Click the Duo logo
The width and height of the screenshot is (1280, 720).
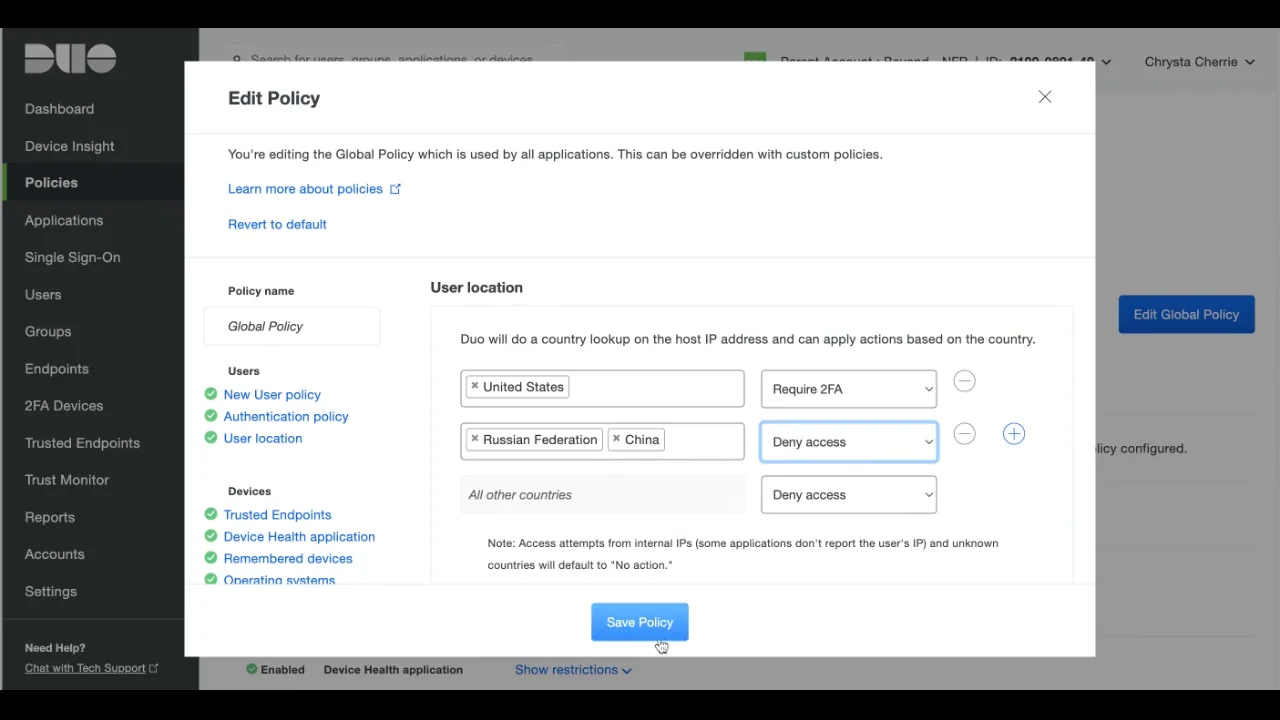pyautogui.click(x=70, y=59)
